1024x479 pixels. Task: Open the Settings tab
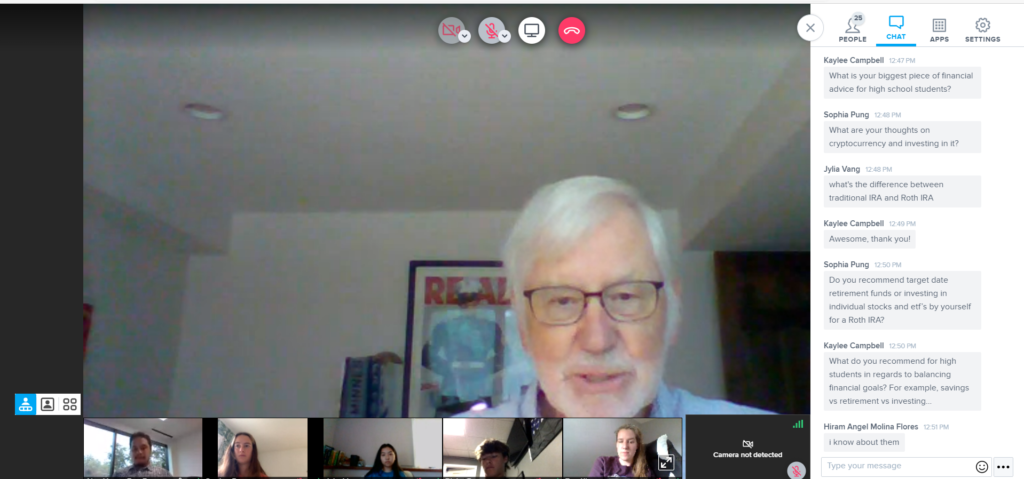click(x=982, y=29)
